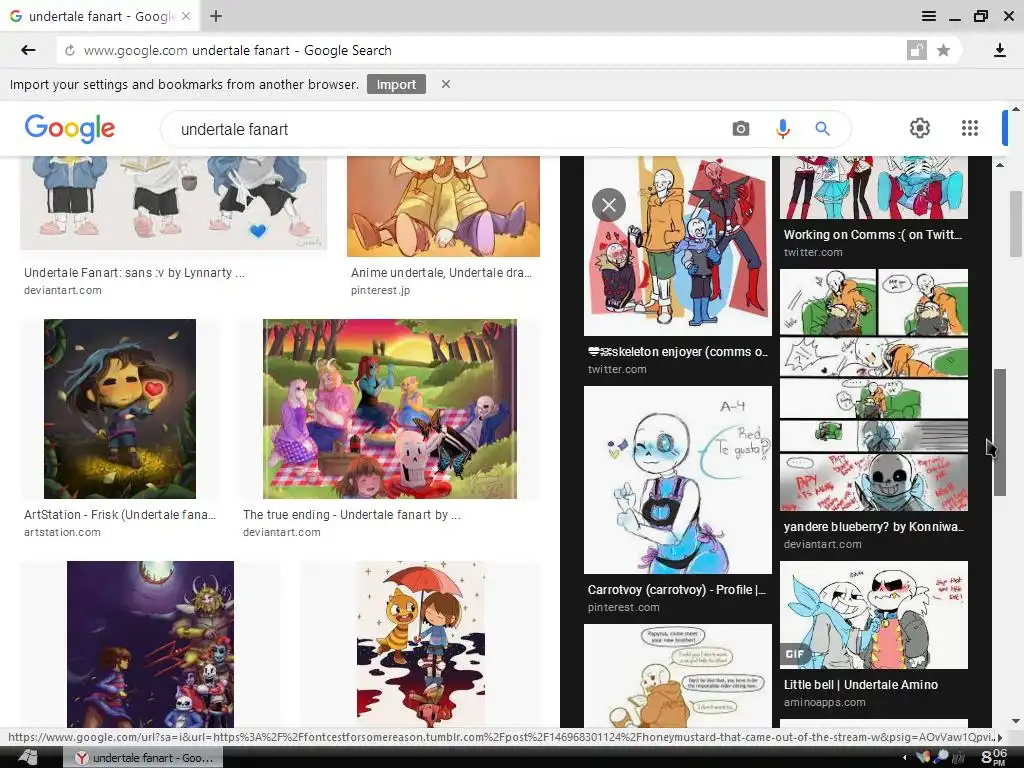The image size is (1024, 768).
Task: Click the Import button
Action: pyautogui.click(x=396, y=84)
